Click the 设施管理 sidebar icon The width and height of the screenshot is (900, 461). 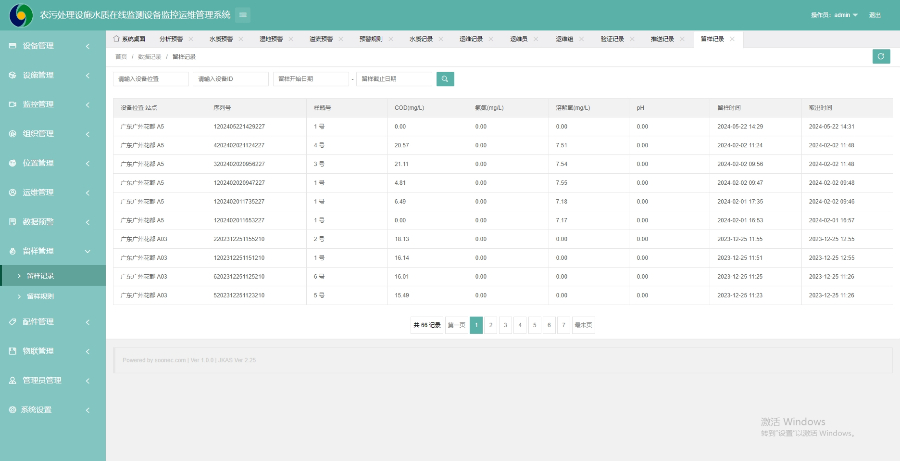13,75
